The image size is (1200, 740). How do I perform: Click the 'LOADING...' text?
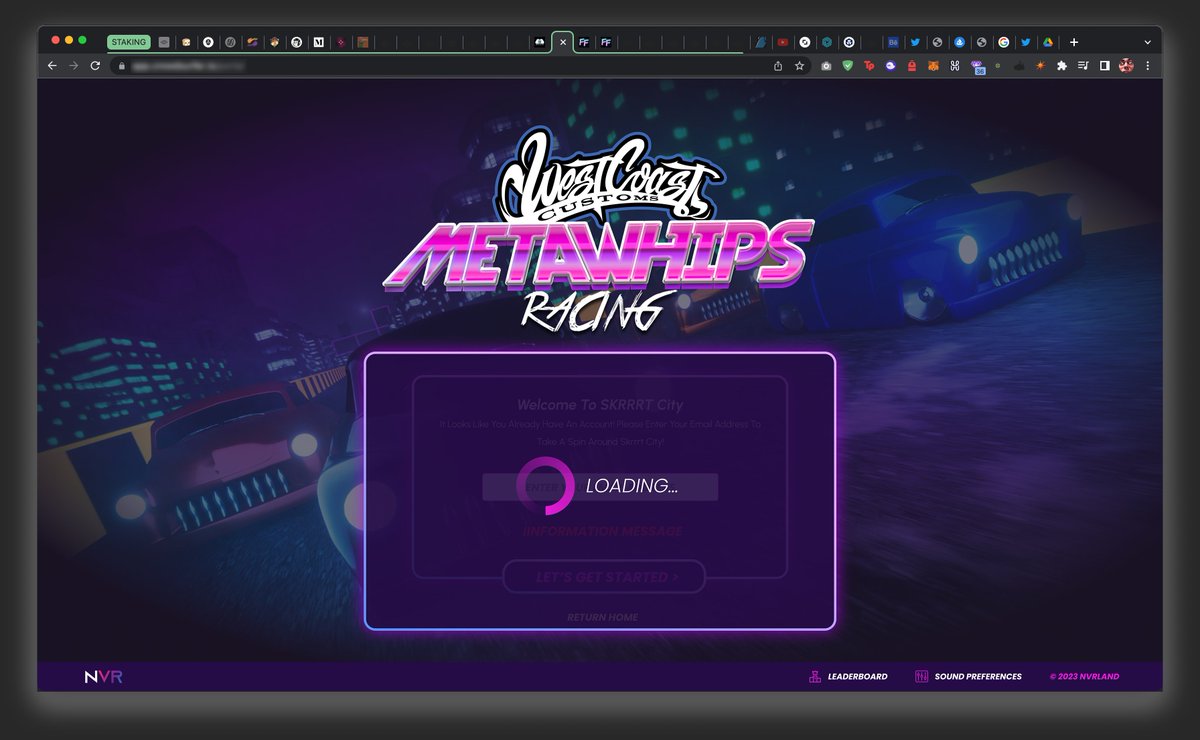coord(632,486)
